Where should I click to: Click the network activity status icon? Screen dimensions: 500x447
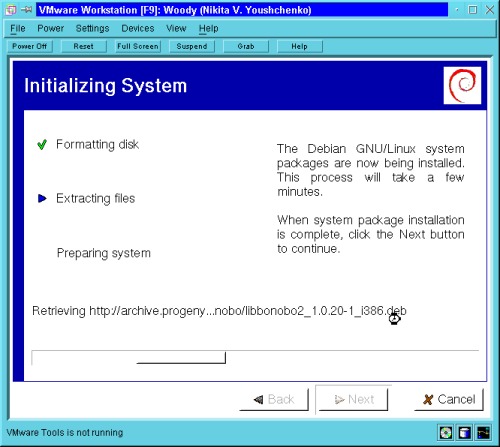pos(483,433)
